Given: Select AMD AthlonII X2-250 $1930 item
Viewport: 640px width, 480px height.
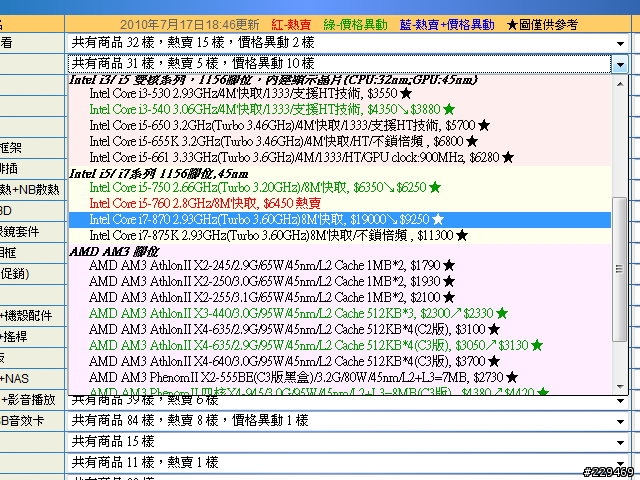Looking at the screenshot, I should (x=340, y=282).
